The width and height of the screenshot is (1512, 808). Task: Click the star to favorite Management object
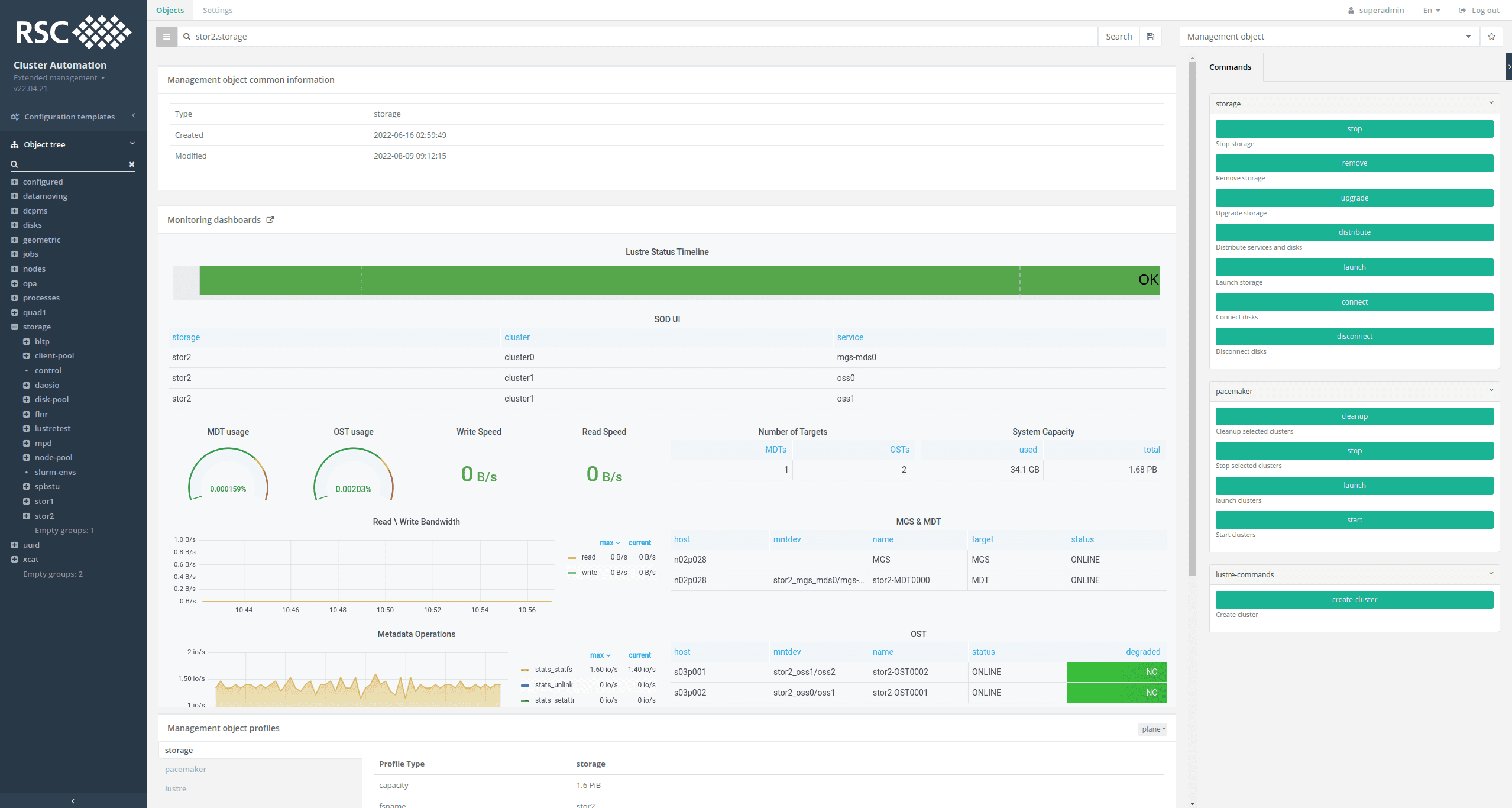coord(1492,36)
